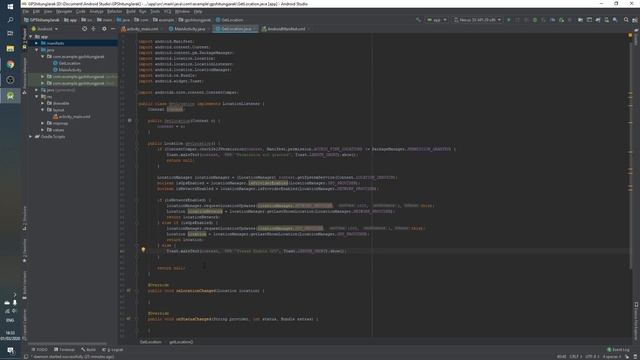Open Project panel settings gear
The image size is (640, 360).
point(104,29)
